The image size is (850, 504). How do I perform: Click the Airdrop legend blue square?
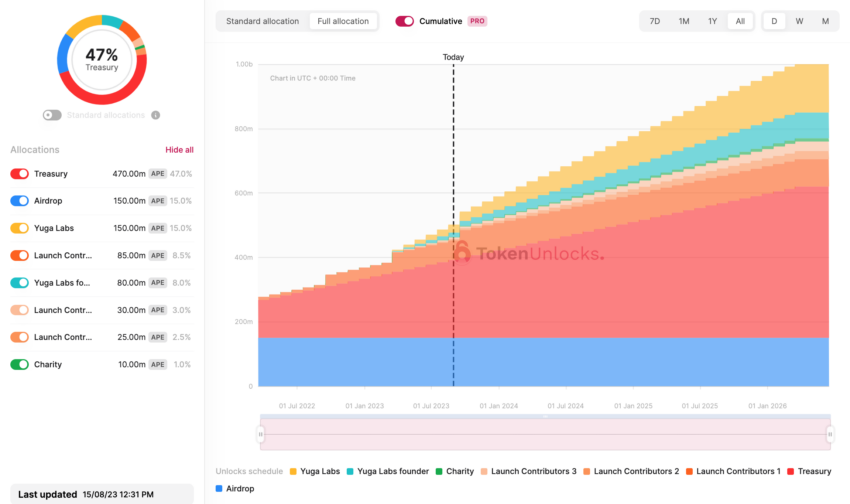(x=219, y=488)
